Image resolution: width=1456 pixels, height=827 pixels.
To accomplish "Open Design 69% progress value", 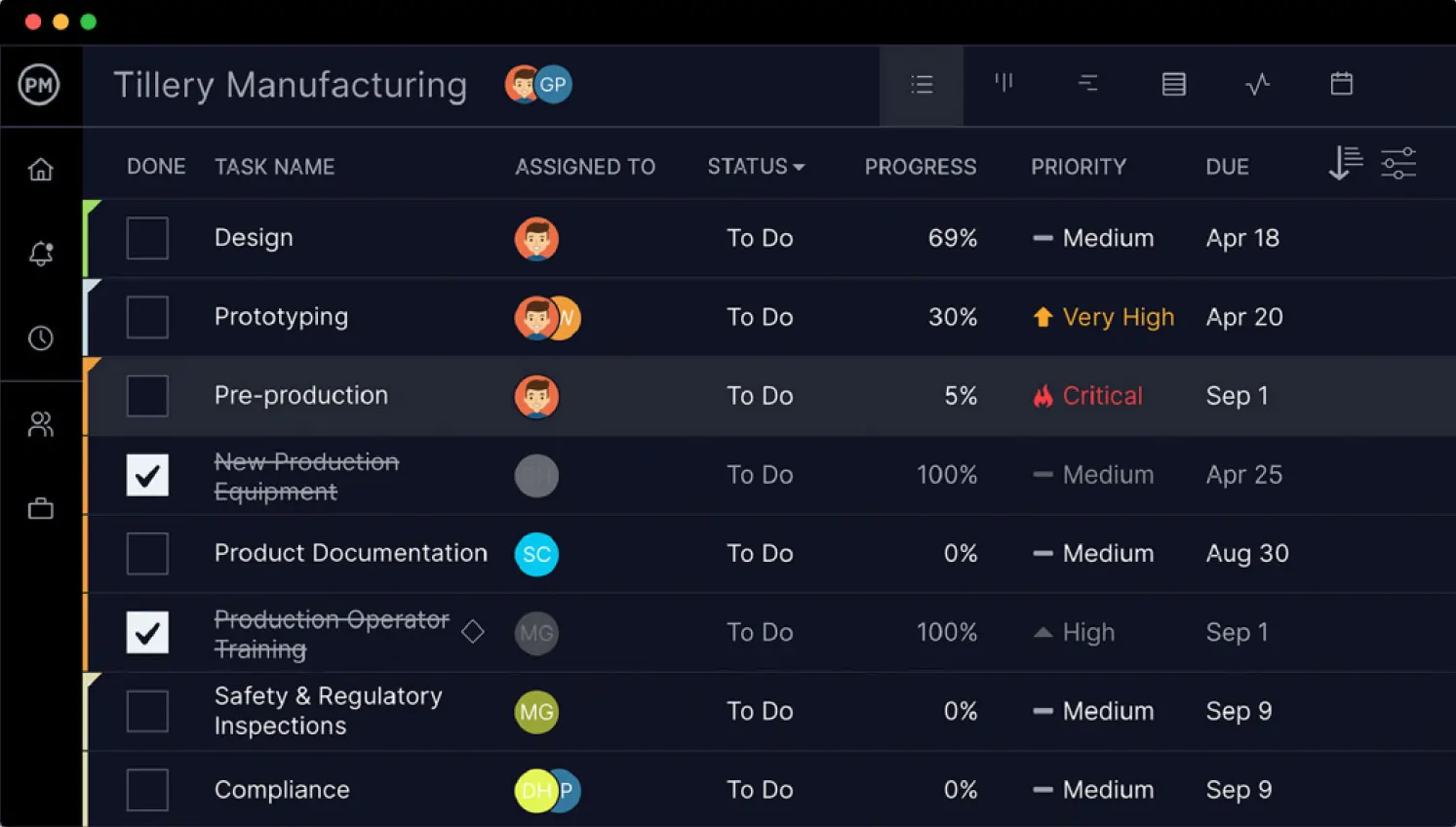I will (953, 238).
